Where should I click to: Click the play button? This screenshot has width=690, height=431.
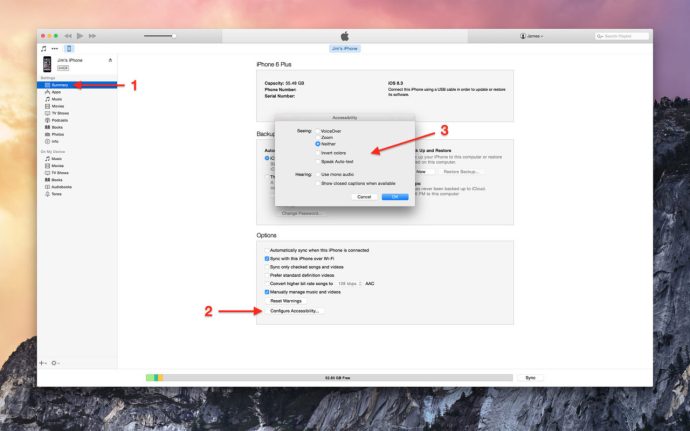pyautogui.click(x=80, y=36)
